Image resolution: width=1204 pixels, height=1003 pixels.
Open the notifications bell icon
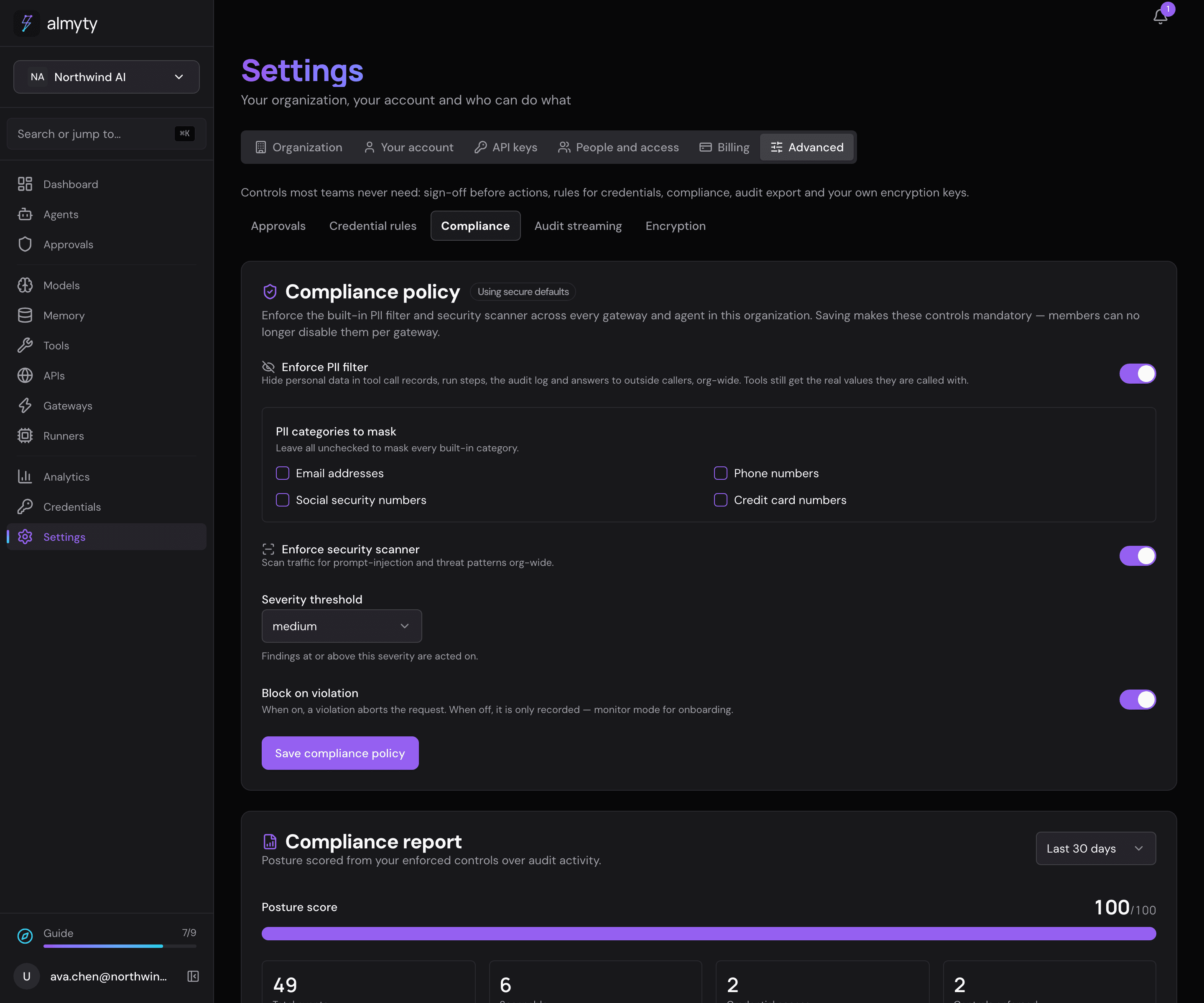(1160, 16)
